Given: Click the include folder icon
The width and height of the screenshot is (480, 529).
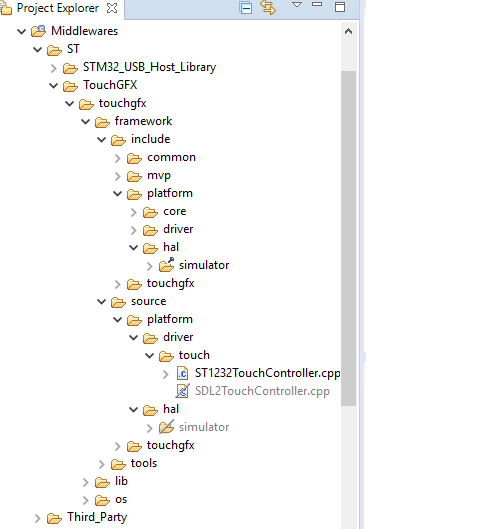Looking at the screenshot, I should click(118, 140).
